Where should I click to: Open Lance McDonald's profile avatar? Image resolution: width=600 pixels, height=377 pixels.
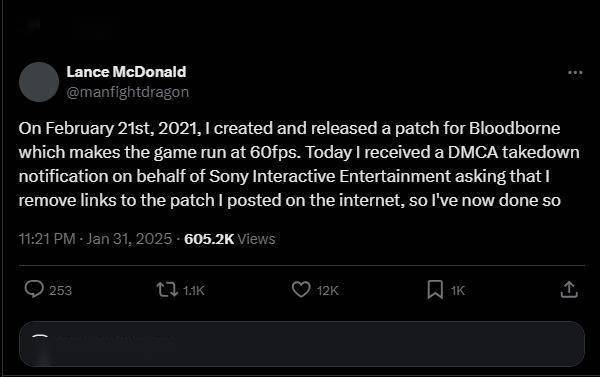(39, 82)
